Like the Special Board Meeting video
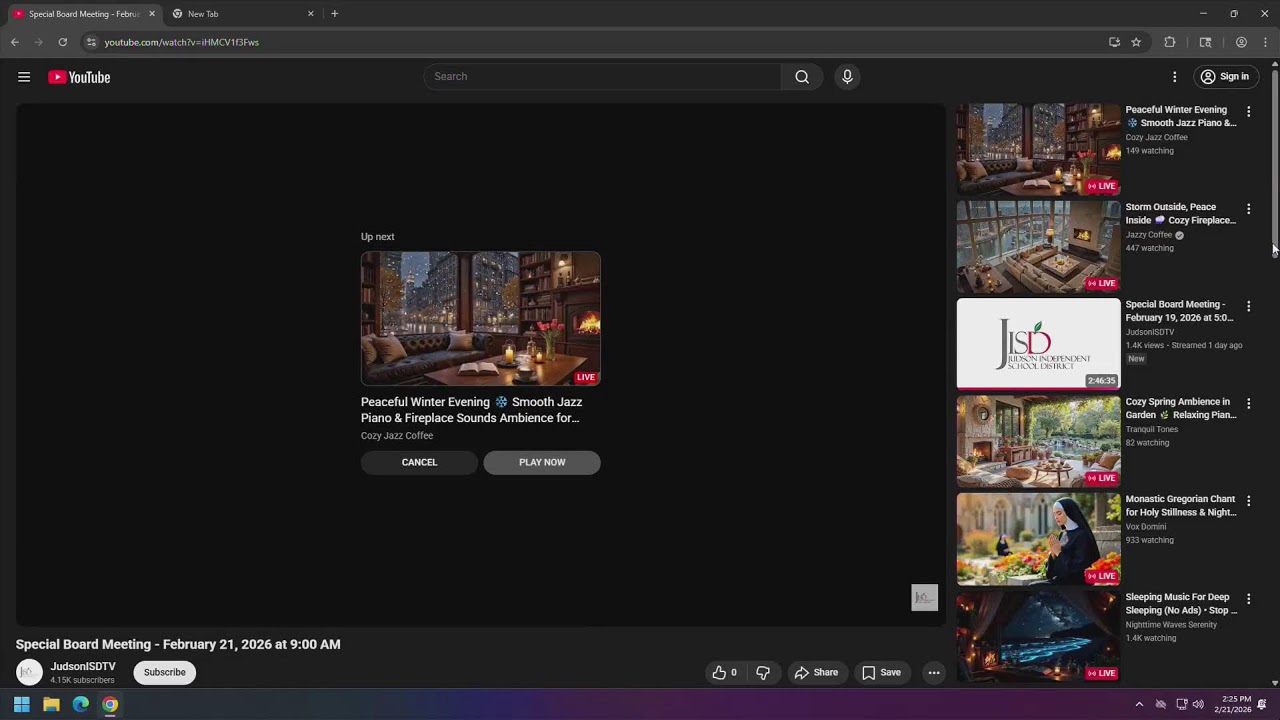 (725, 673)
